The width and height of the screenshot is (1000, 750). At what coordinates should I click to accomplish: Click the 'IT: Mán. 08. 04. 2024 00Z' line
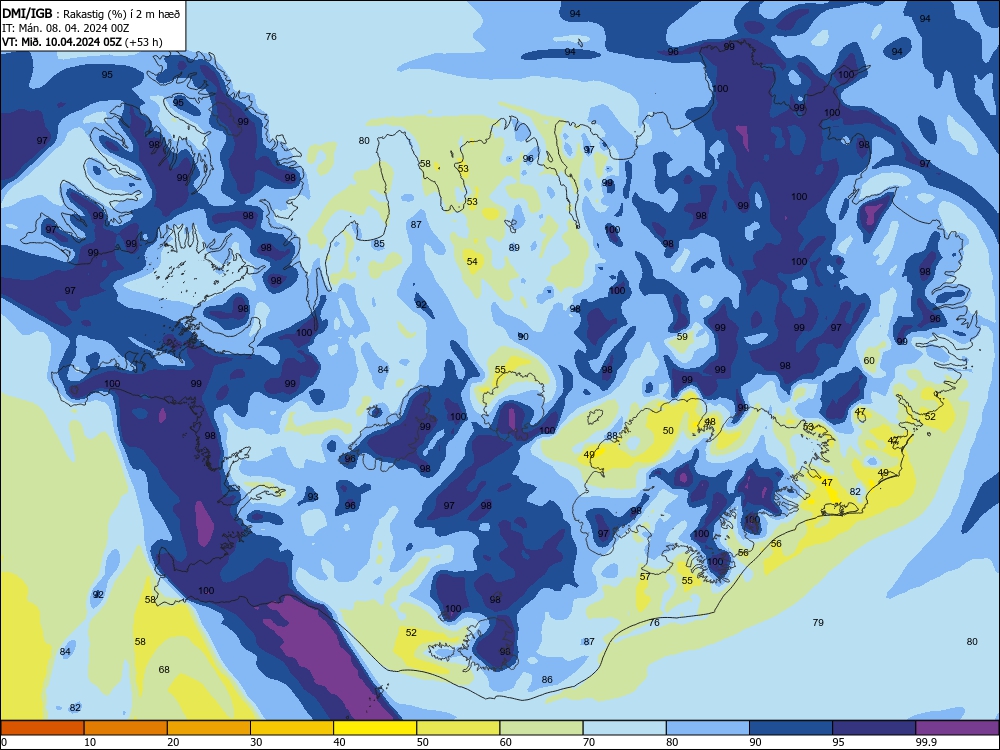tap(66, 28)
